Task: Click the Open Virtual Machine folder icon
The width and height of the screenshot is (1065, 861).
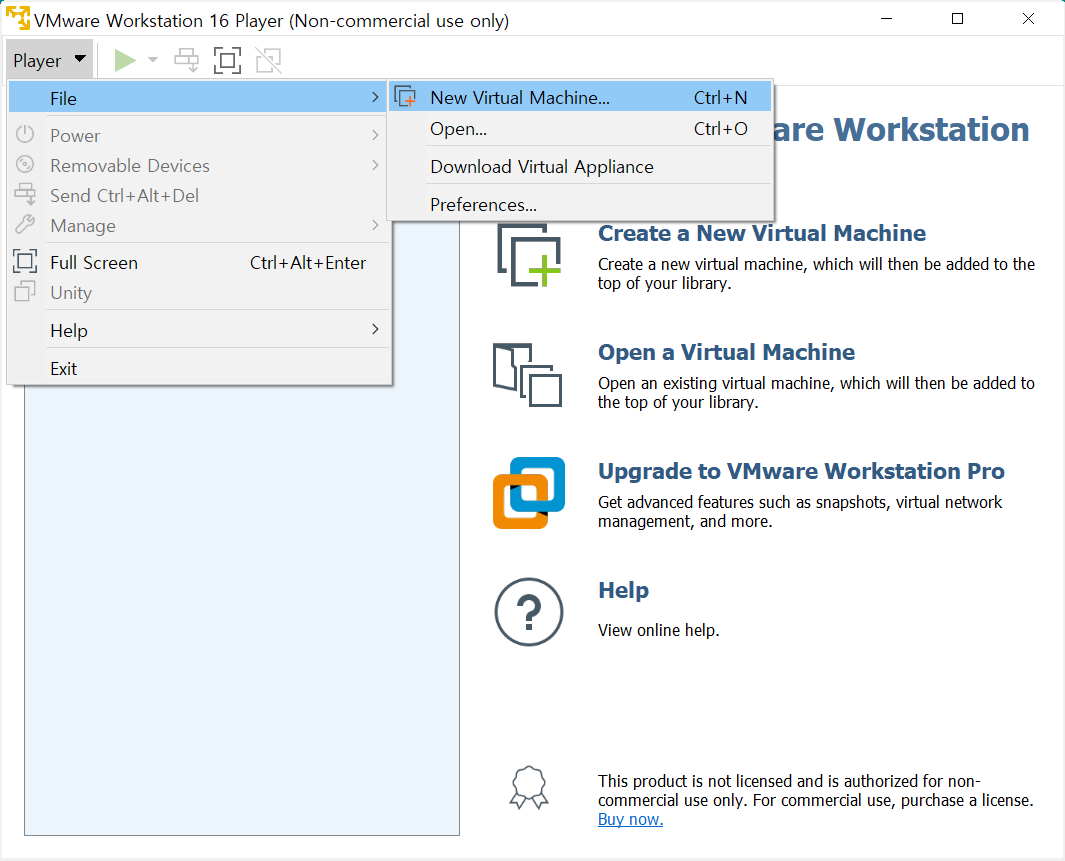Action: (x=528, y=375)
